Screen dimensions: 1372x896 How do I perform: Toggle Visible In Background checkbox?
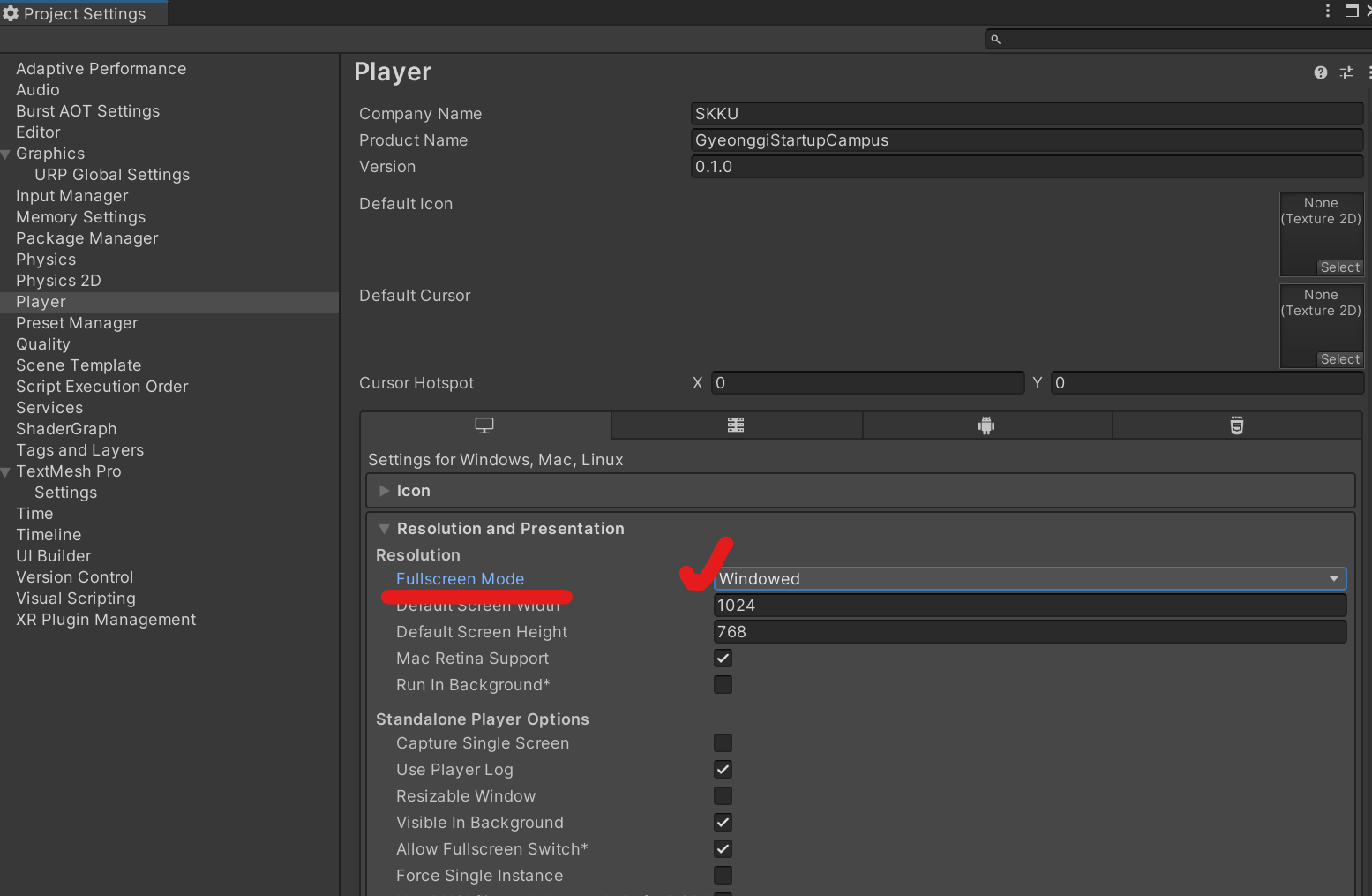723,822
